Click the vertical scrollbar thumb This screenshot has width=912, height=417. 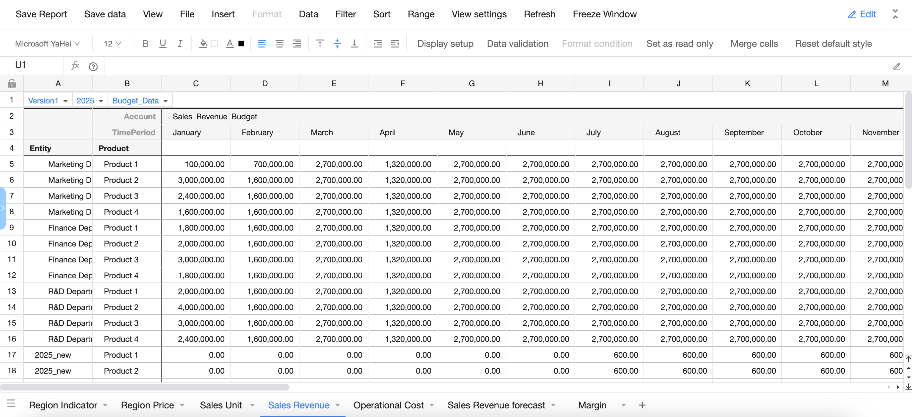pos(908,140)
